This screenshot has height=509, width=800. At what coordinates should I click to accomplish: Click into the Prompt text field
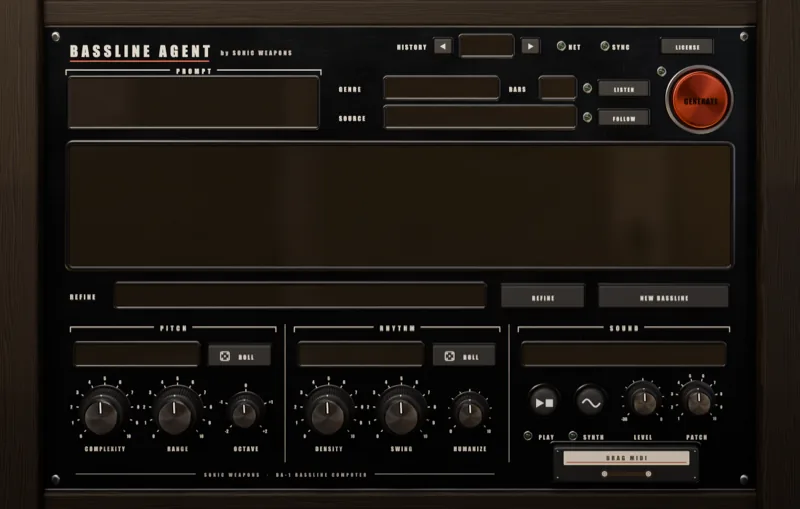tap(193, 102)
